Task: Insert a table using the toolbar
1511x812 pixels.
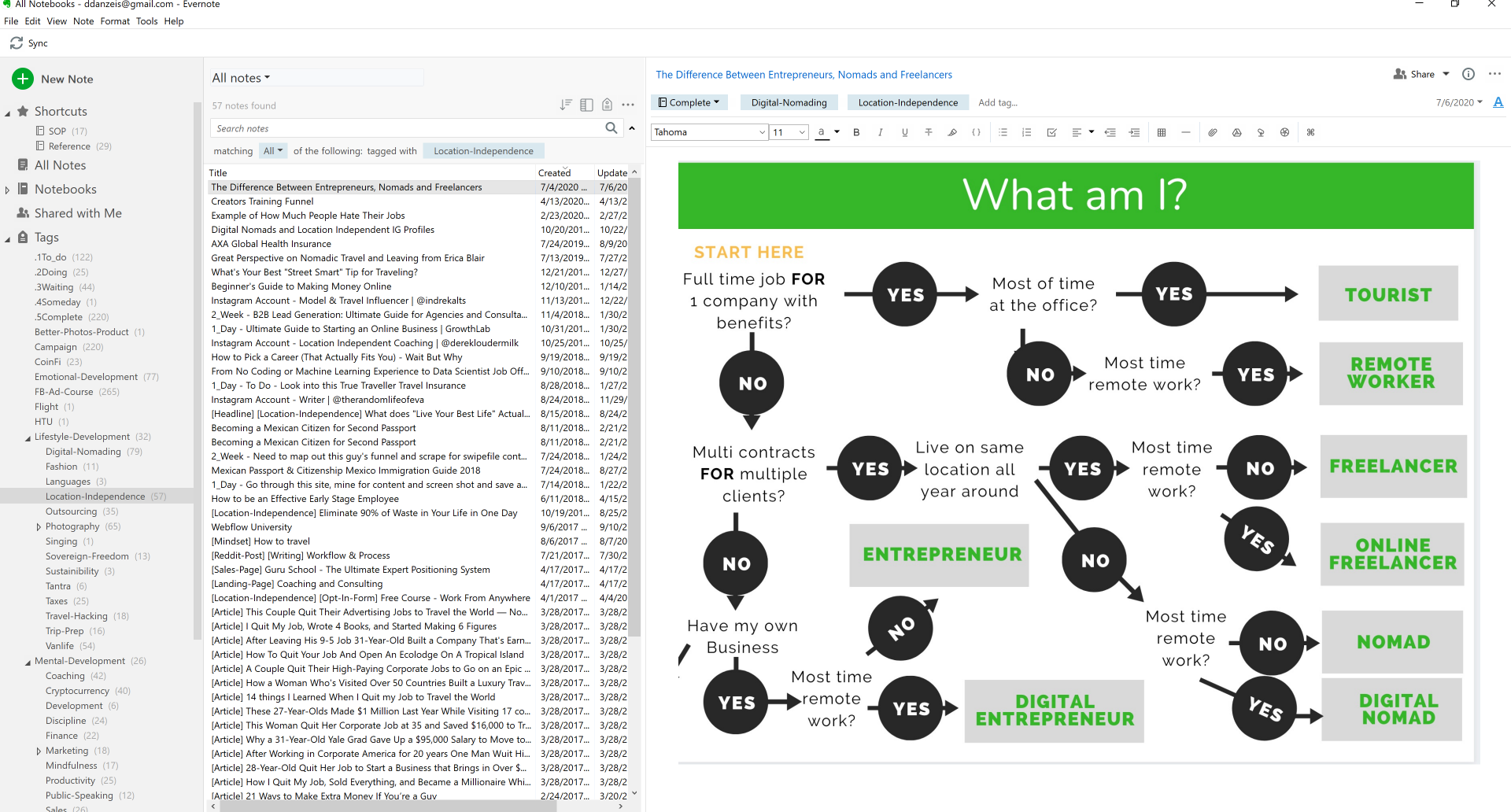Action: [1162, 133]
